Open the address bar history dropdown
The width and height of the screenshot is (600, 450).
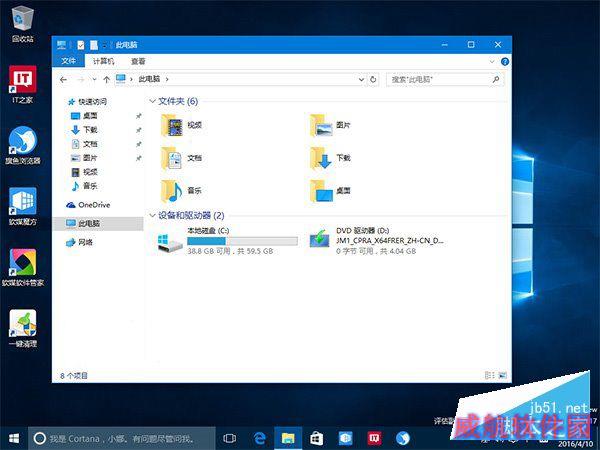coord(361,80)
